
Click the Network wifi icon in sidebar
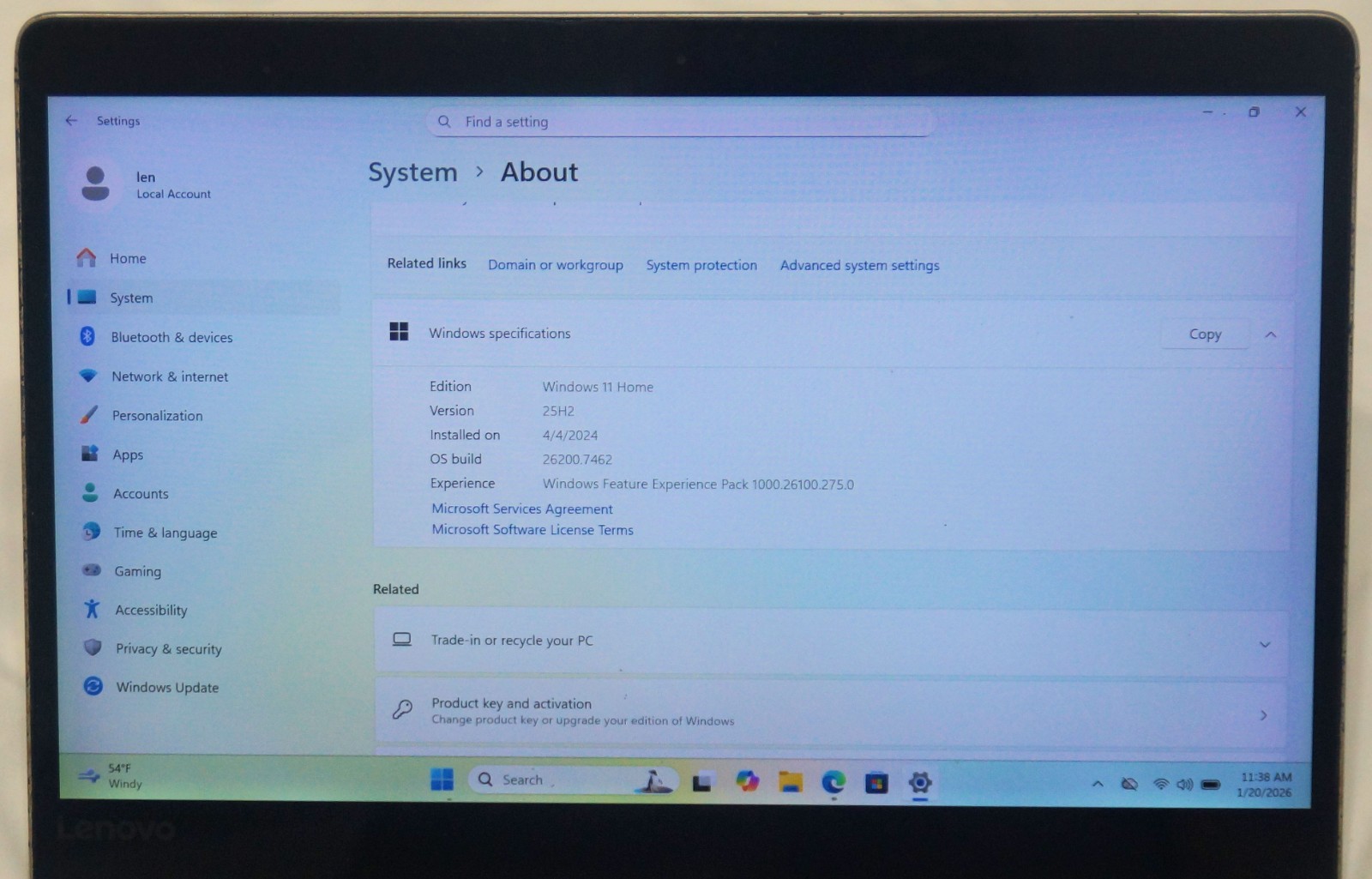(87, 376)
